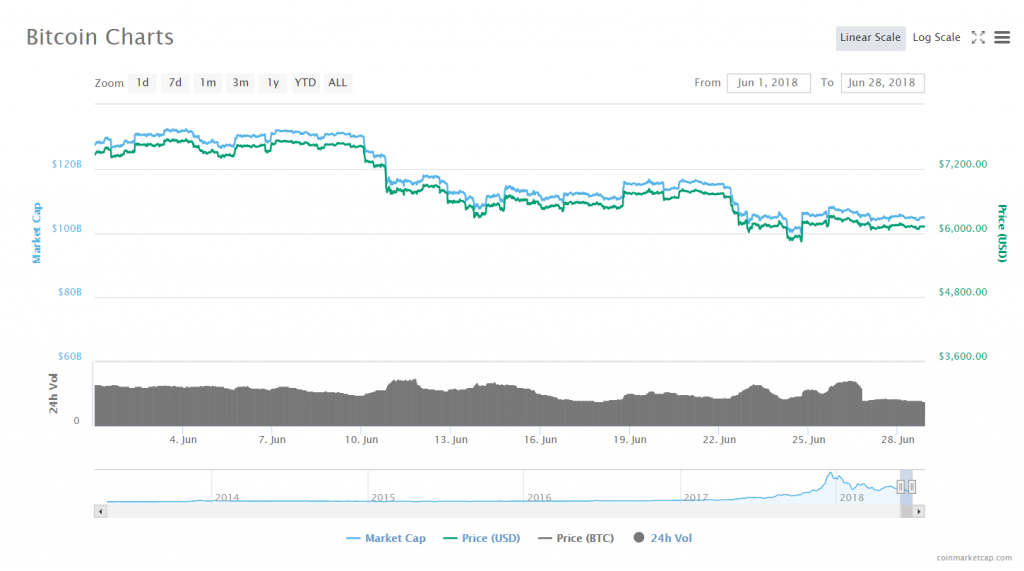
Task: Click the 4. Jun x-axis label
Action: click(183, 440)
